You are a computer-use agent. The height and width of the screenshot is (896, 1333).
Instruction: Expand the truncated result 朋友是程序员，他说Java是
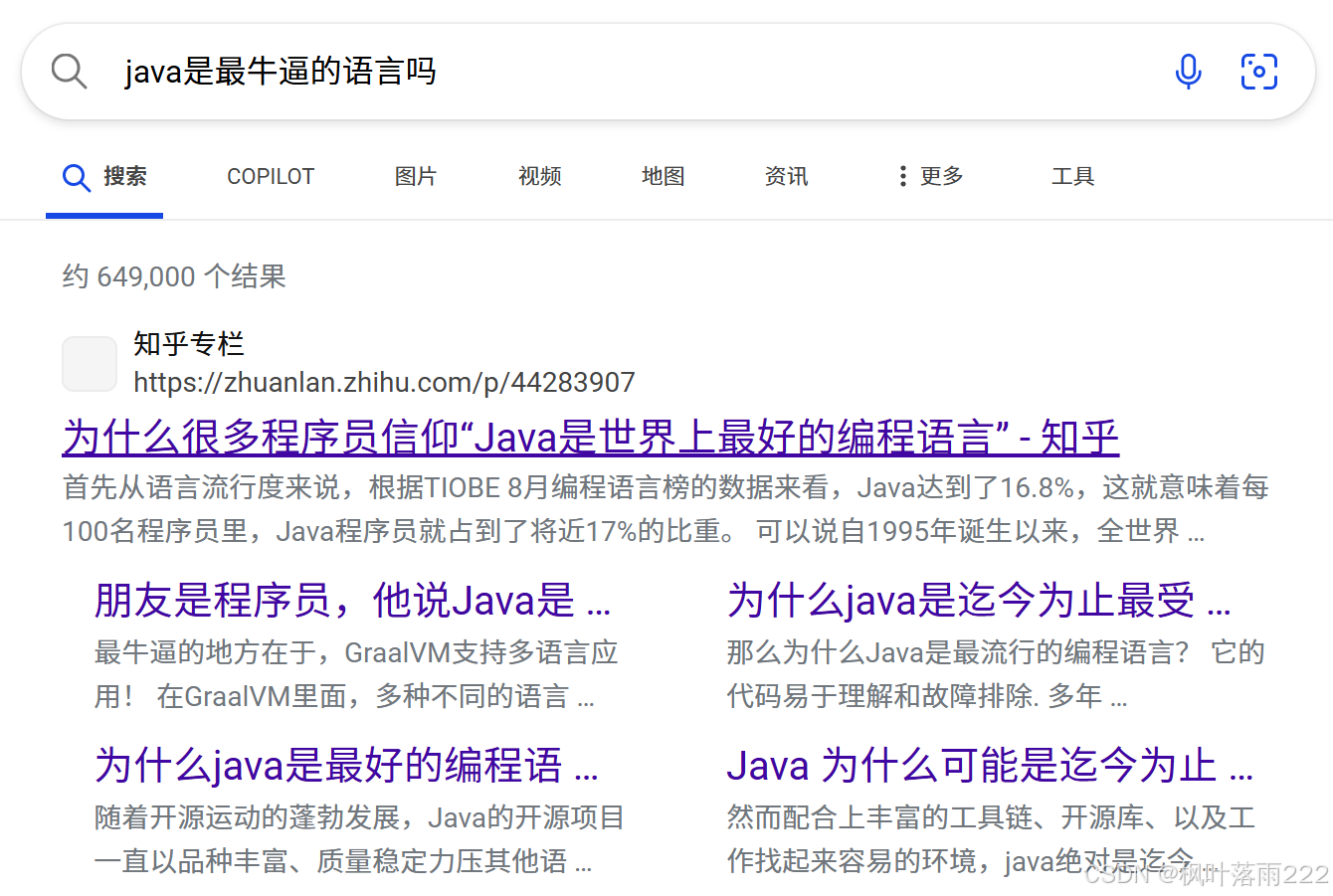[350, 599]
